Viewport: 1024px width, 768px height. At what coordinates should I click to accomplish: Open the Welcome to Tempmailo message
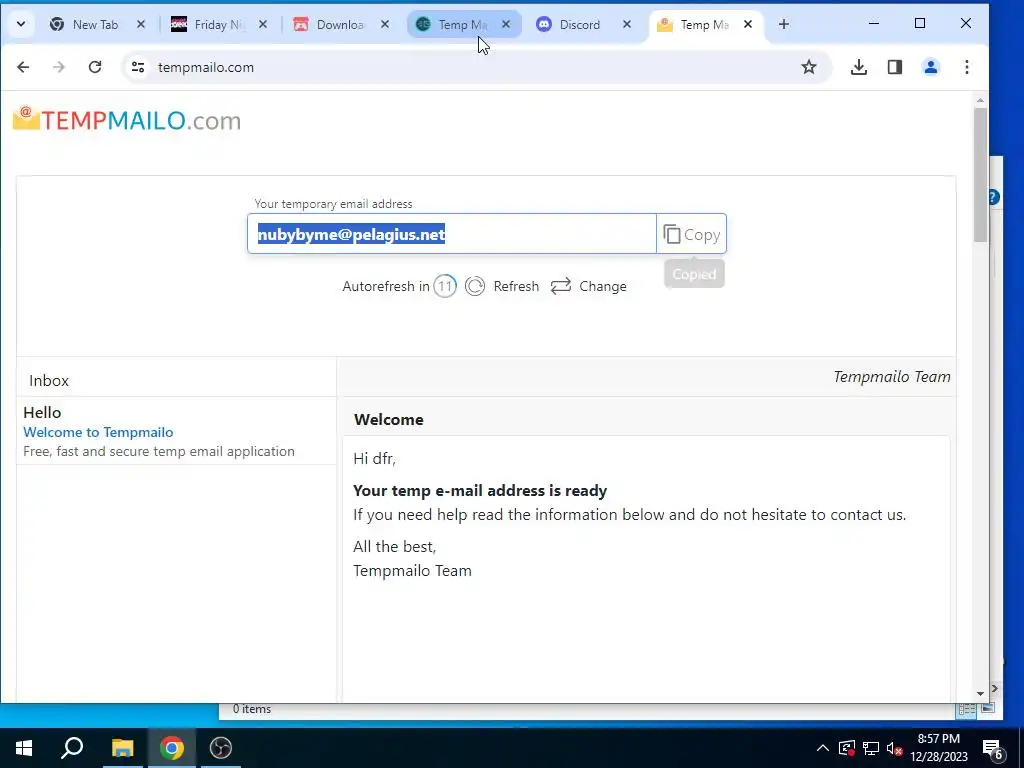click(x=98, y=432)
